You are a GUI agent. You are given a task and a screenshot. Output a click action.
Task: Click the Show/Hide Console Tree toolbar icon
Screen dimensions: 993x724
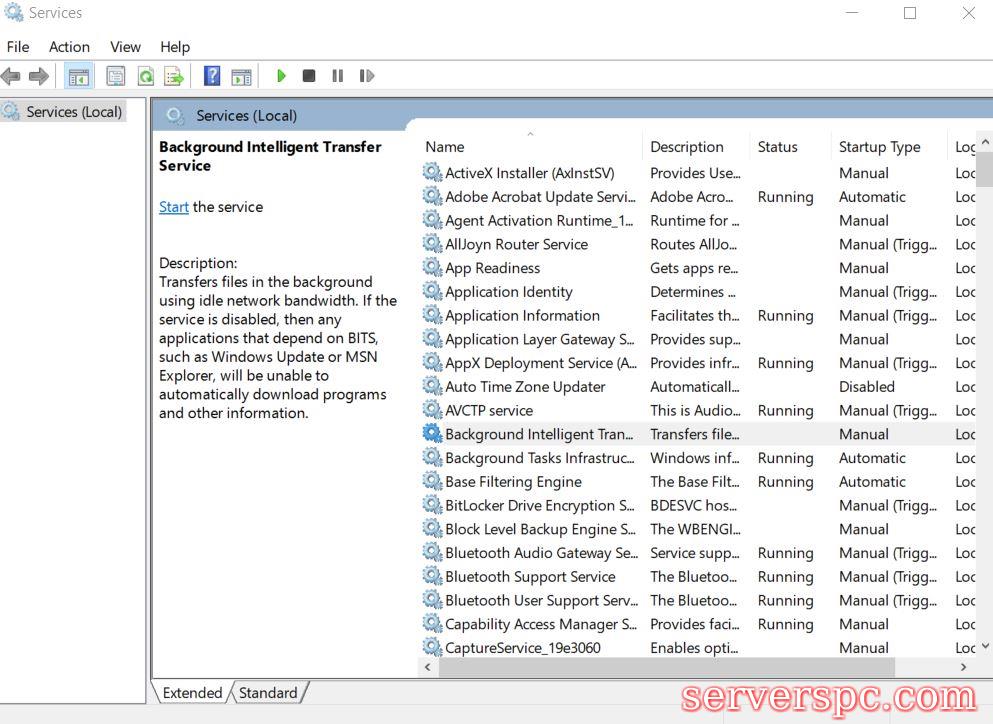pos(78,76)
